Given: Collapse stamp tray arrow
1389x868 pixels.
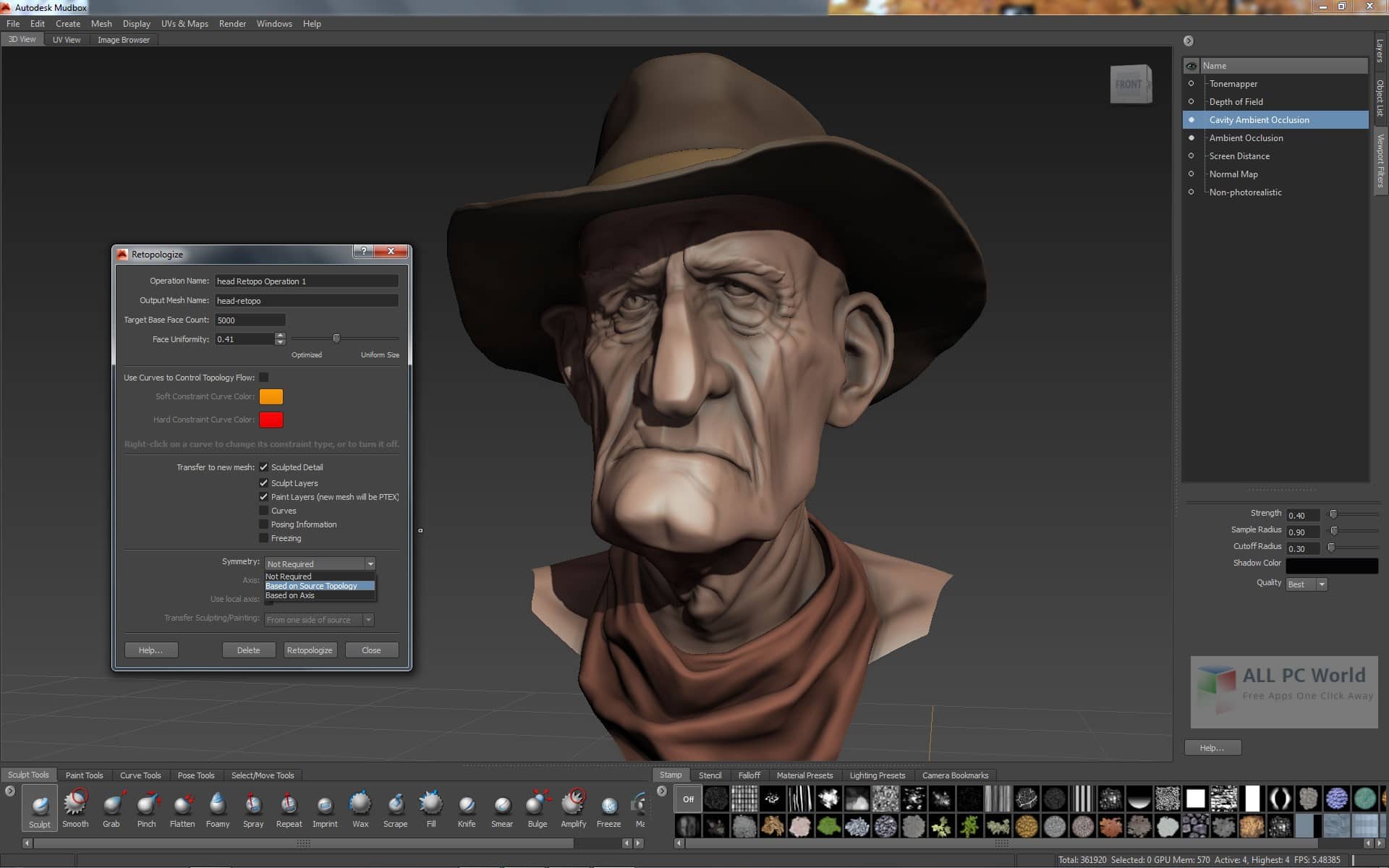Looking at the screenshot, I should (662, 791).
